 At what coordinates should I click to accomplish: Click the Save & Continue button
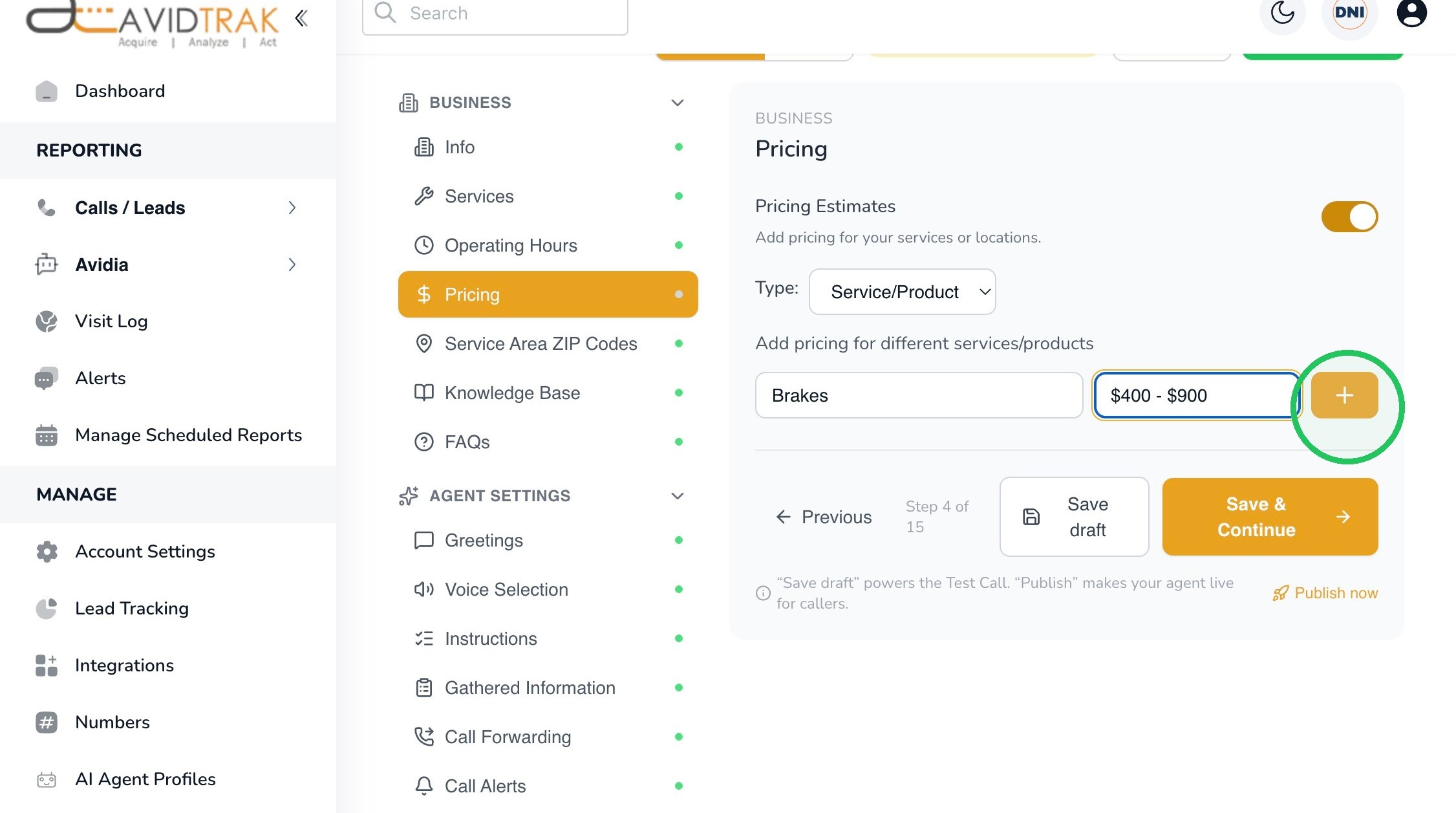pos(1270,517)
